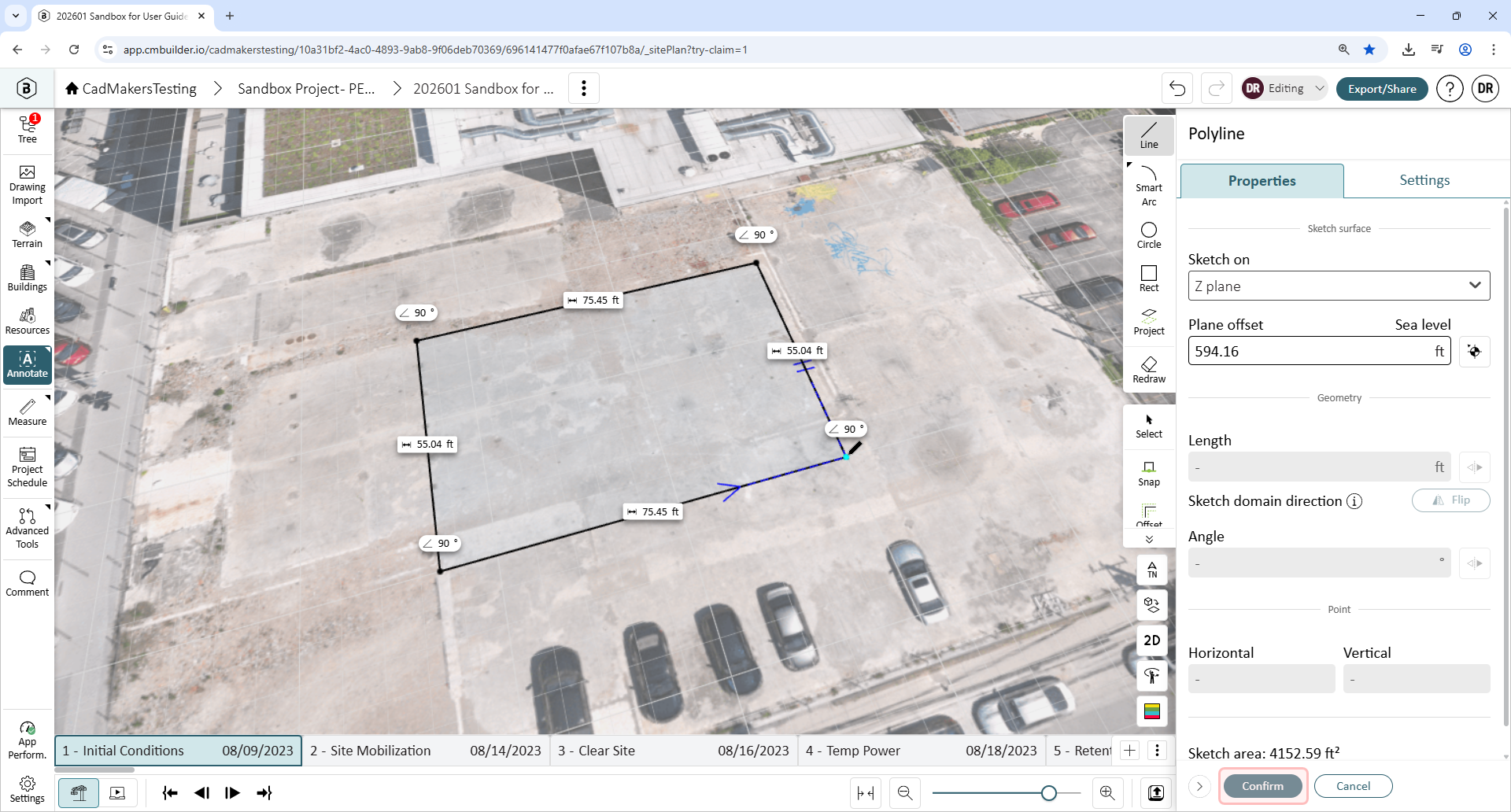Image resolution: width=1511 pixels, height=812 pixels.
Task: Open Project Schedule from sidebar
Action: (x=28, y=467)
